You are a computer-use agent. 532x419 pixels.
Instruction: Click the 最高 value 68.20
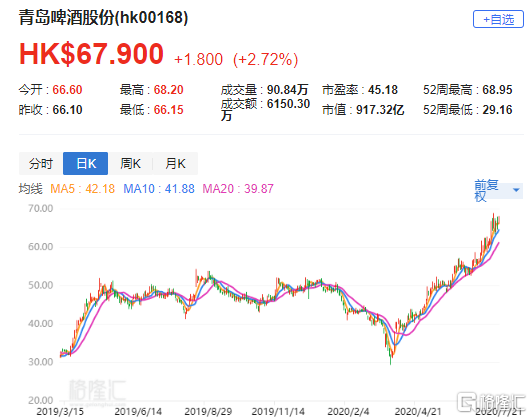click(x=169, y=90)
